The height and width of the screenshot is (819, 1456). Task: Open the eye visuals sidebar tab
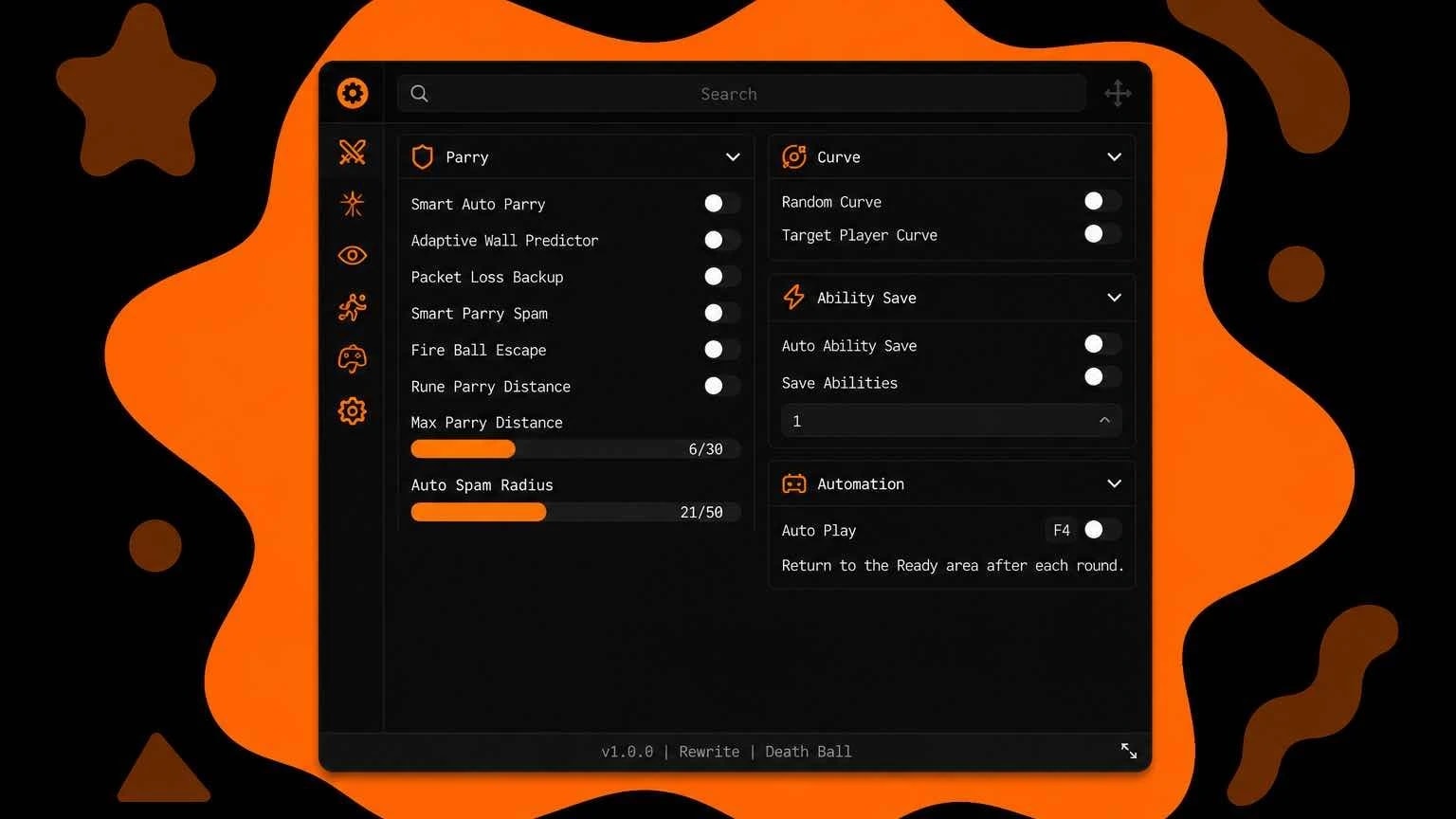pos(353,255)
